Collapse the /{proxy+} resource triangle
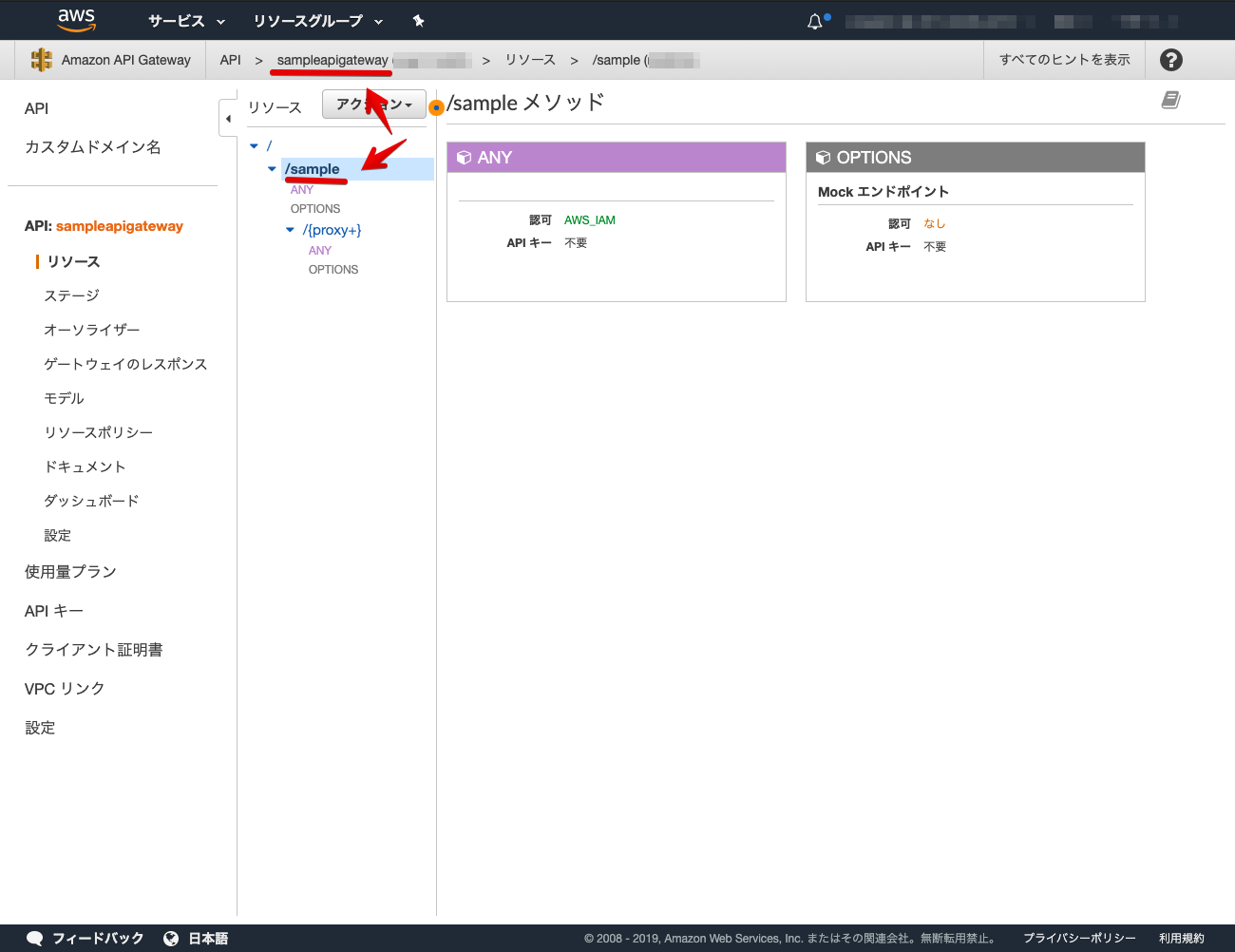1235x952 pixels. coord(290,230)
